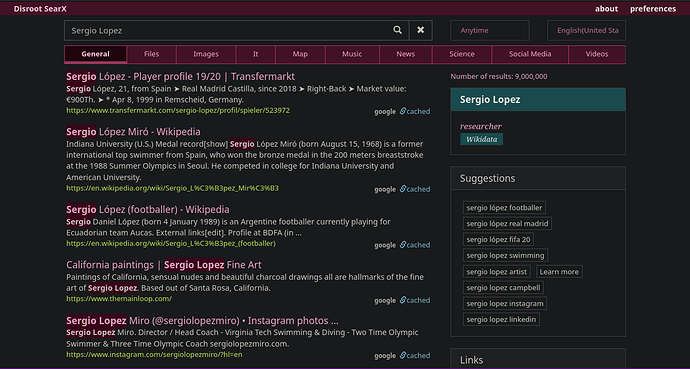Click the Wikidata button in the infobox
The image size is (690, 369).
click(481, 139)
